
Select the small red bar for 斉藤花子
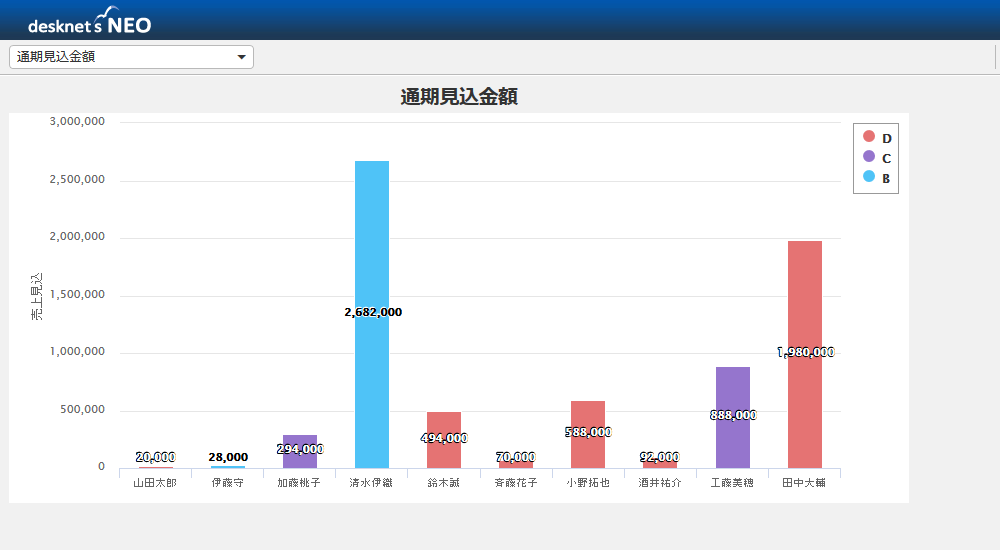coord(516,465)
